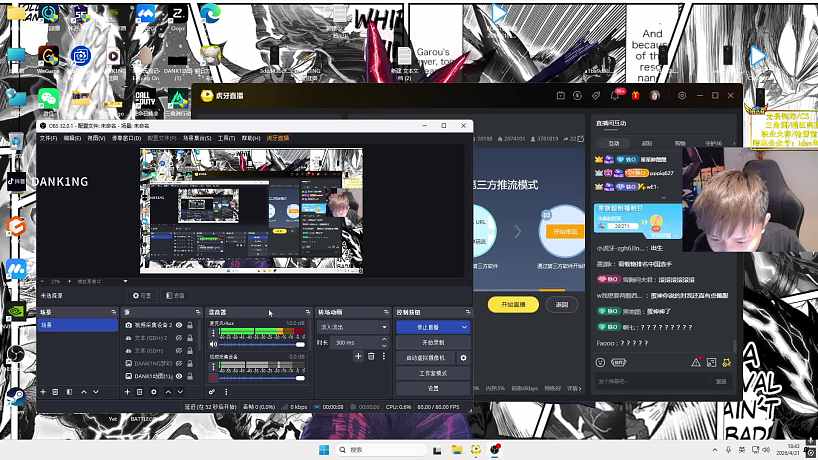This screenshot has width=818, height=460.
Task: Open the View menu in OBS
Action: pos(96,138)
